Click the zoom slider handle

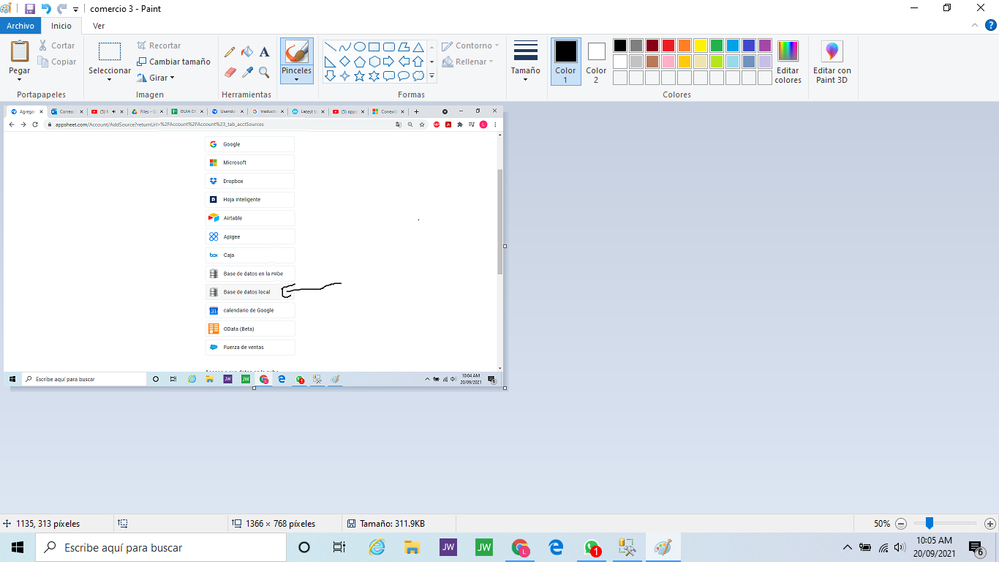coord(930,523)
